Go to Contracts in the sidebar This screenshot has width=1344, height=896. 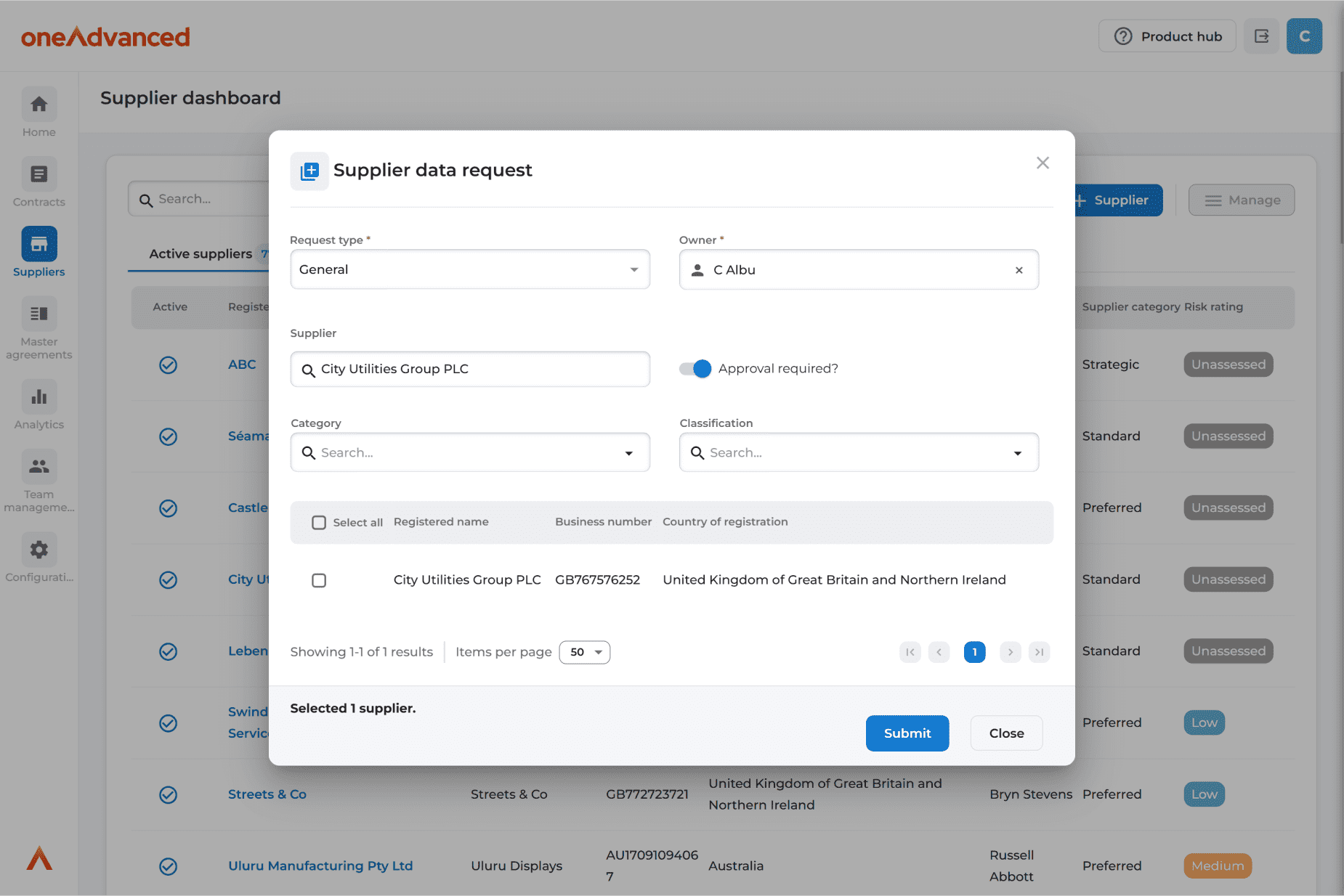pyautogui.click(x=39, y=175)
